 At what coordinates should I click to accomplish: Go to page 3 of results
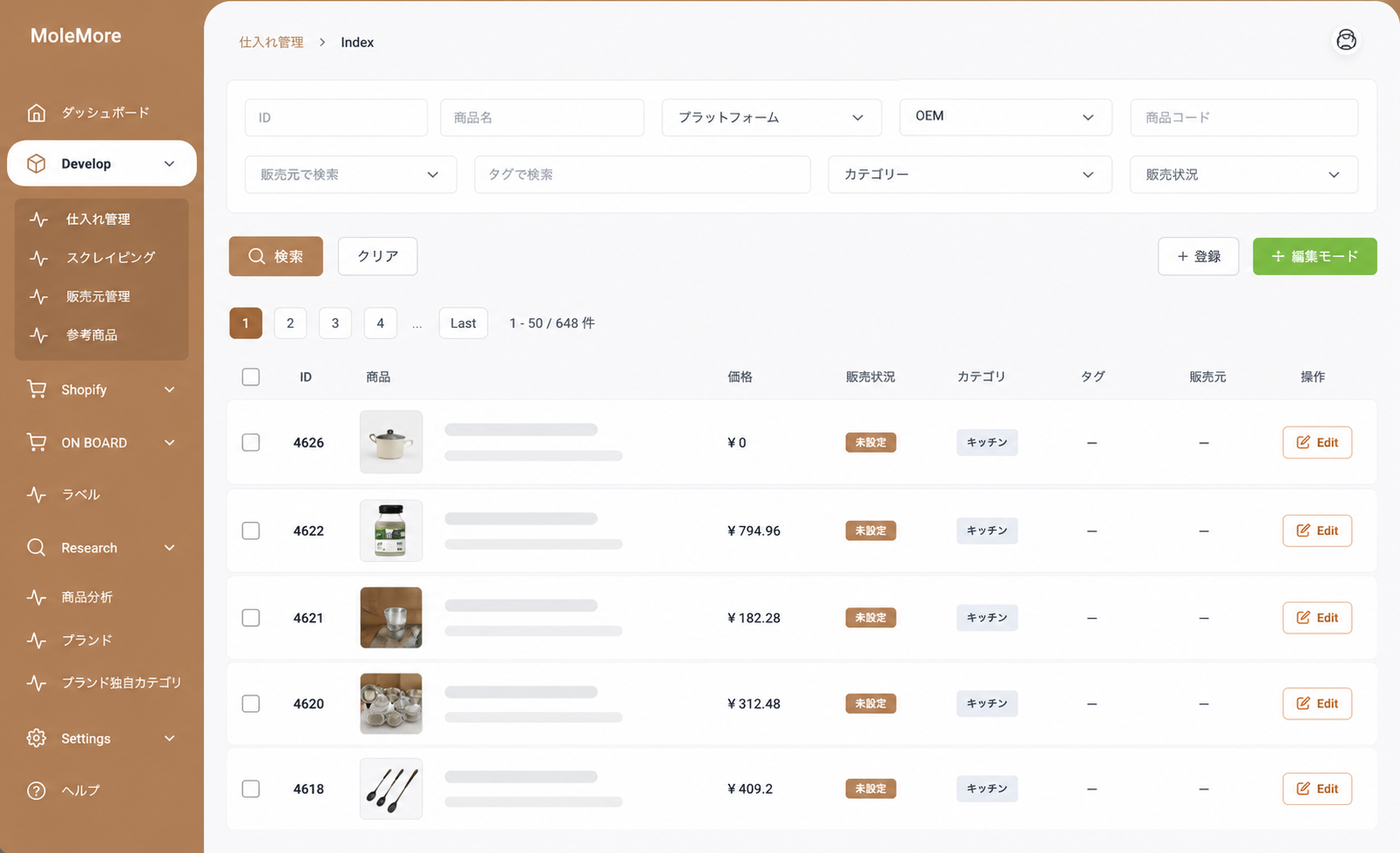[335, 323]
